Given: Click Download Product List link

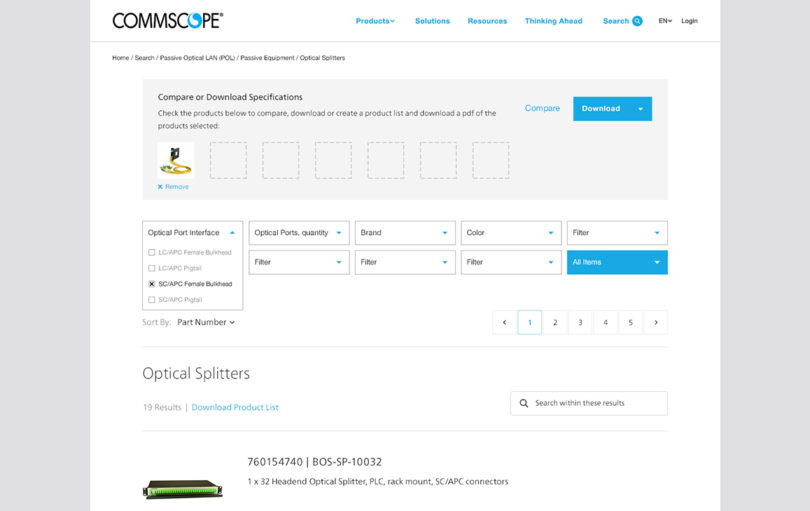Looking at the screenshot, I should click(x=235, y=407).
